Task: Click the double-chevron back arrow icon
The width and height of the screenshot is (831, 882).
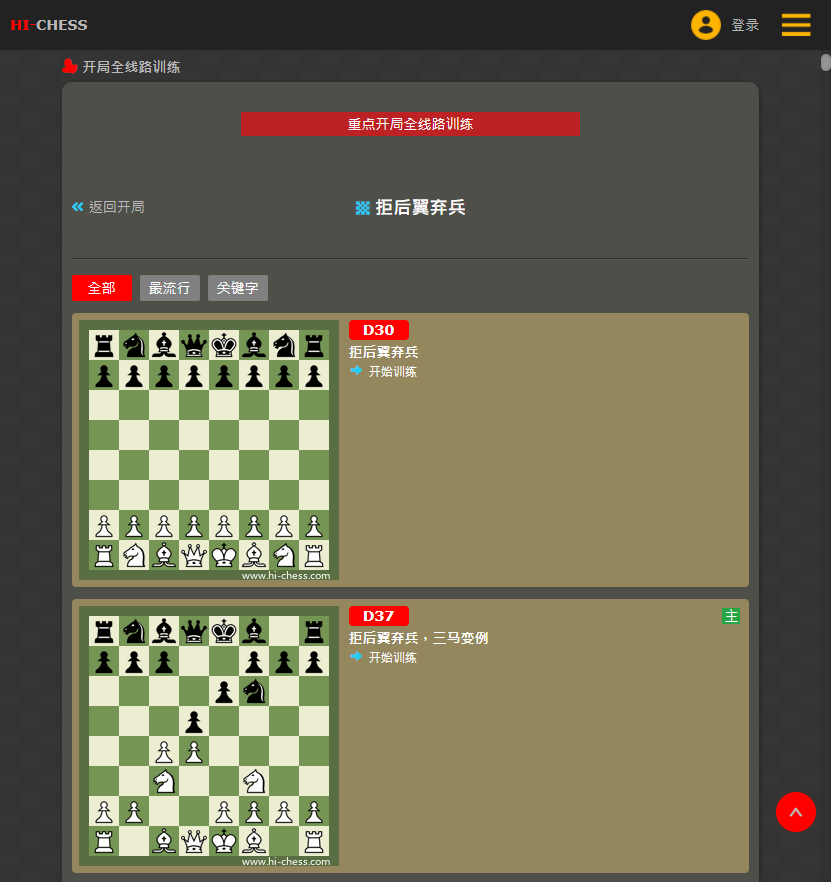Action: 78,207
